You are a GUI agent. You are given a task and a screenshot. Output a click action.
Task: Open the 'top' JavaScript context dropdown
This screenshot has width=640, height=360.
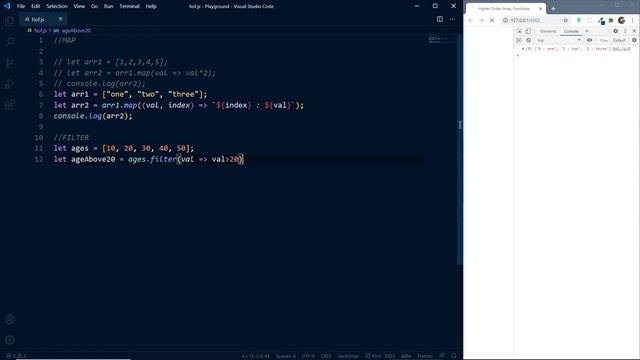(x=558, y=40)
